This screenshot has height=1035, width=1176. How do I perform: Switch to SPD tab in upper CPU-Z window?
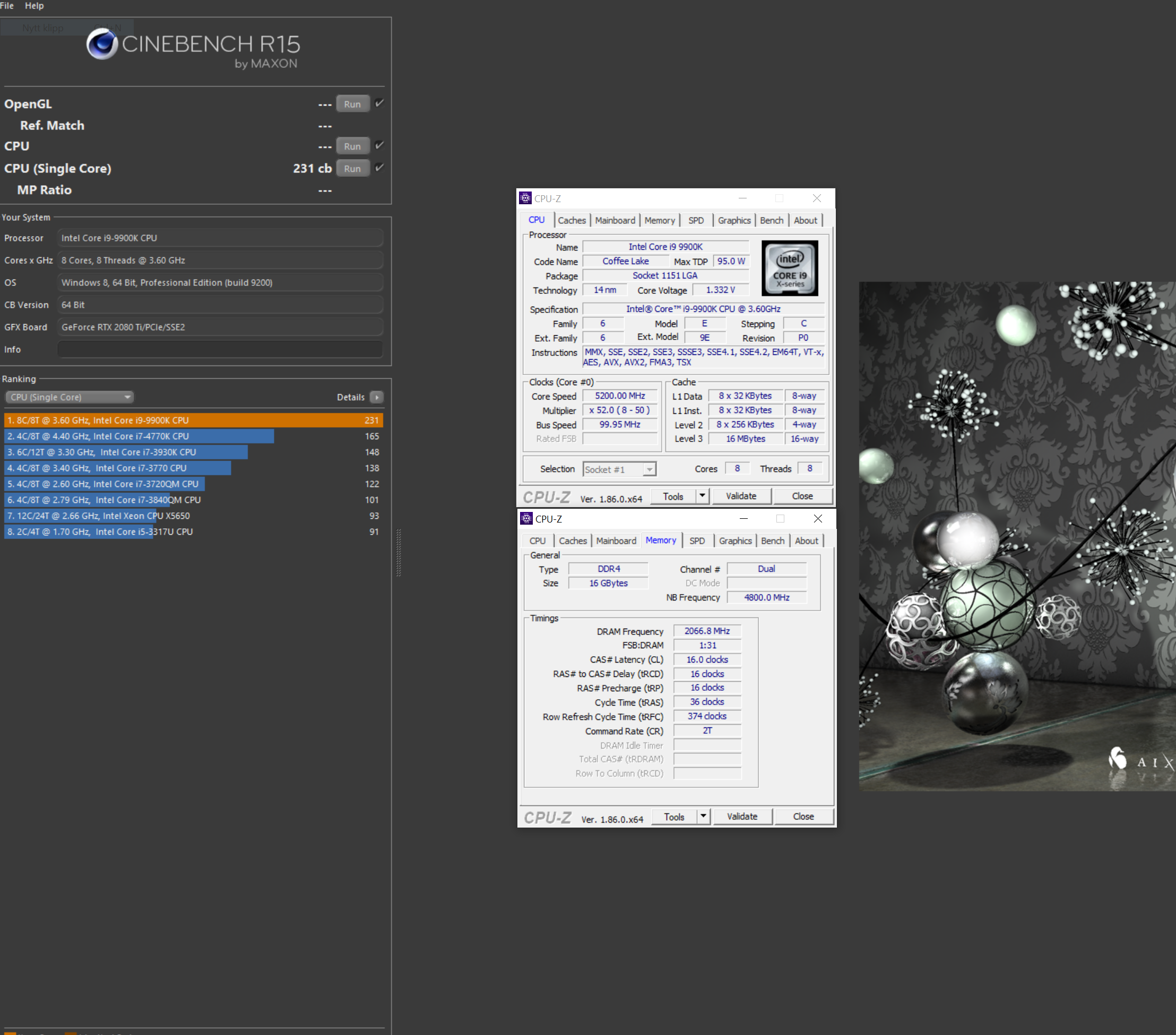click(x=696, y=220)
